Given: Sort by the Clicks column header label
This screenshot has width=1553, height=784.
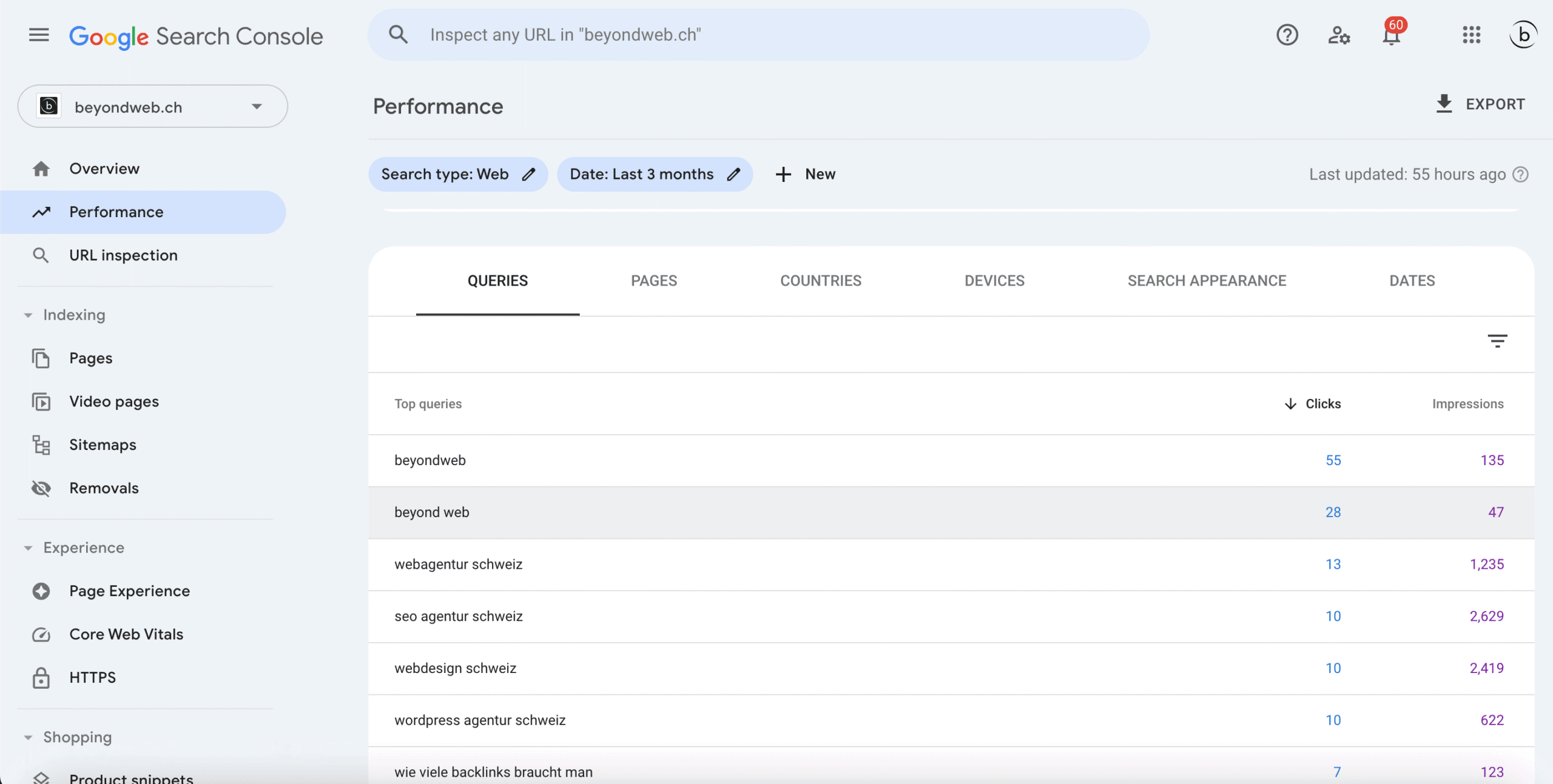Looking at the screenshot, I should tap(1323, 404).
